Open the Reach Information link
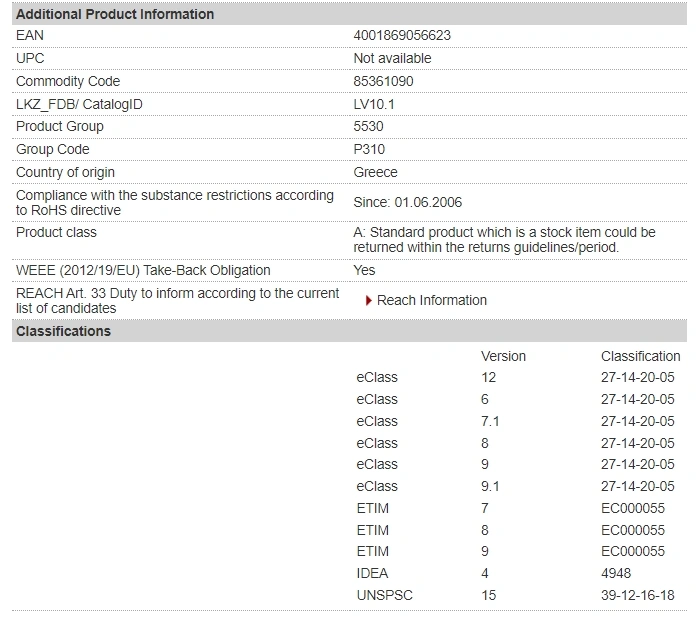Image resolution: width=697 pixels, height=618 pixels. tap(432, 301)
